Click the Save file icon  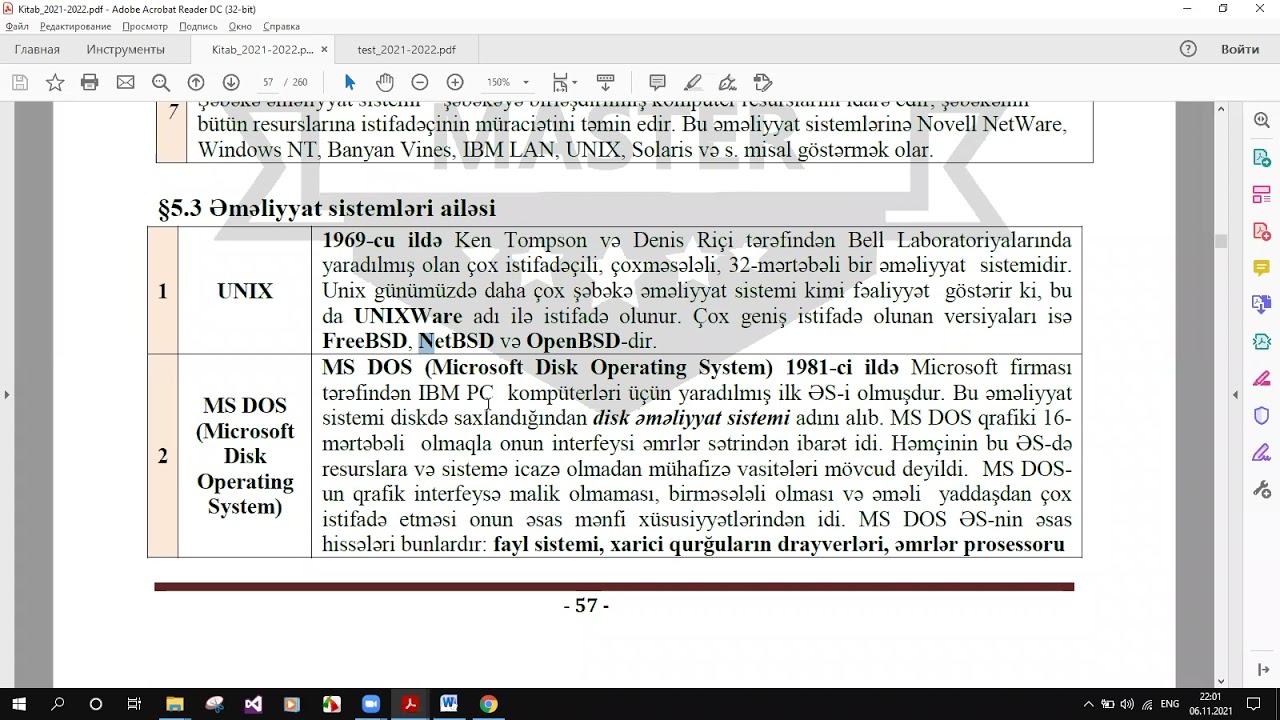[x=20, y=82]
